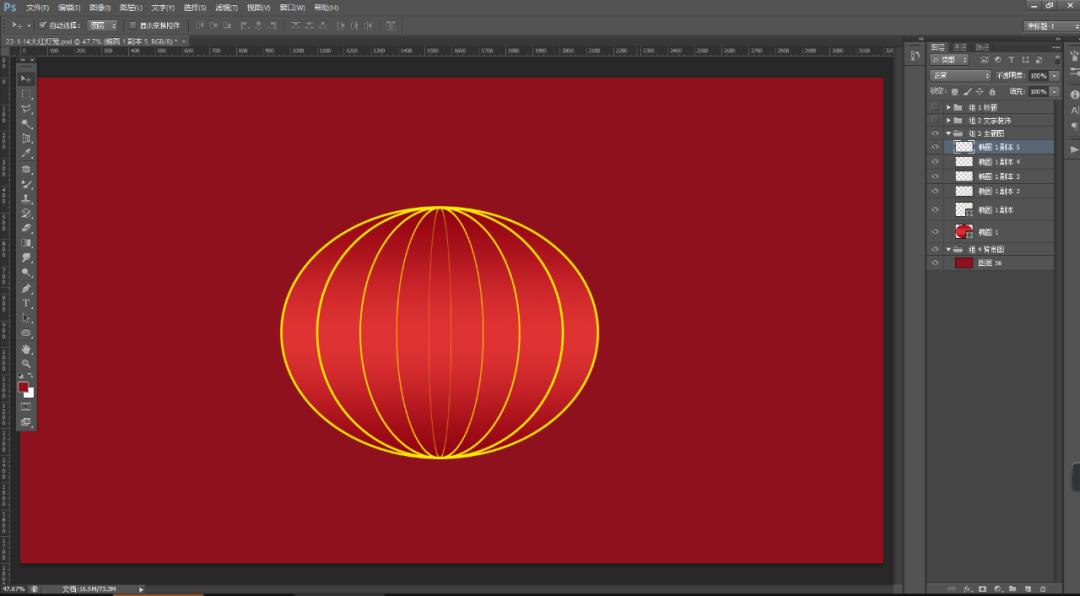Click the lock transparent pixels icon
Screen dimensions: 1080x596
point(954,91)
